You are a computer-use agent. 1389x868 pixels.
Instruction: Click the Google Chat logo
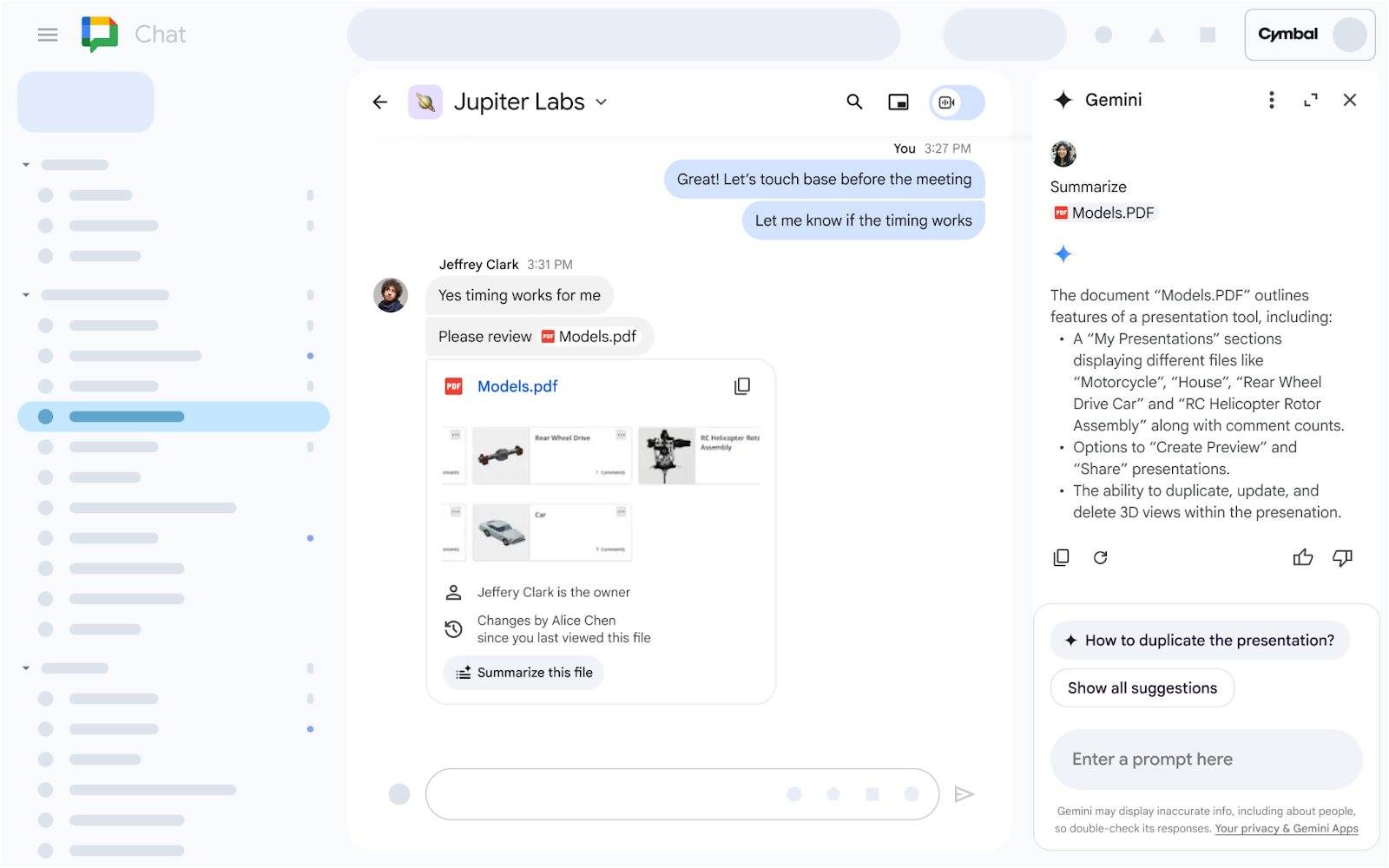[100, 34]
